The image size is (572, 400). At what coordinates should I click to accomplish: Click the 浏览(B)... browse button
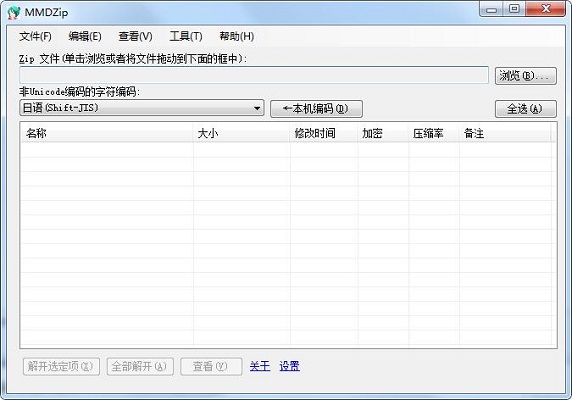[x=526, y=76]
